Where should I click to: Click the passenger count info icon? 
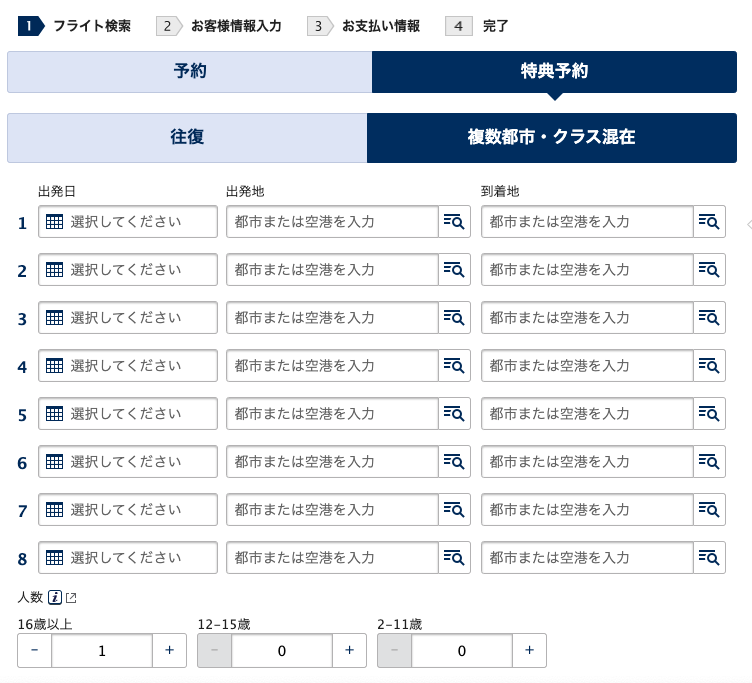[x=55, y=598]
